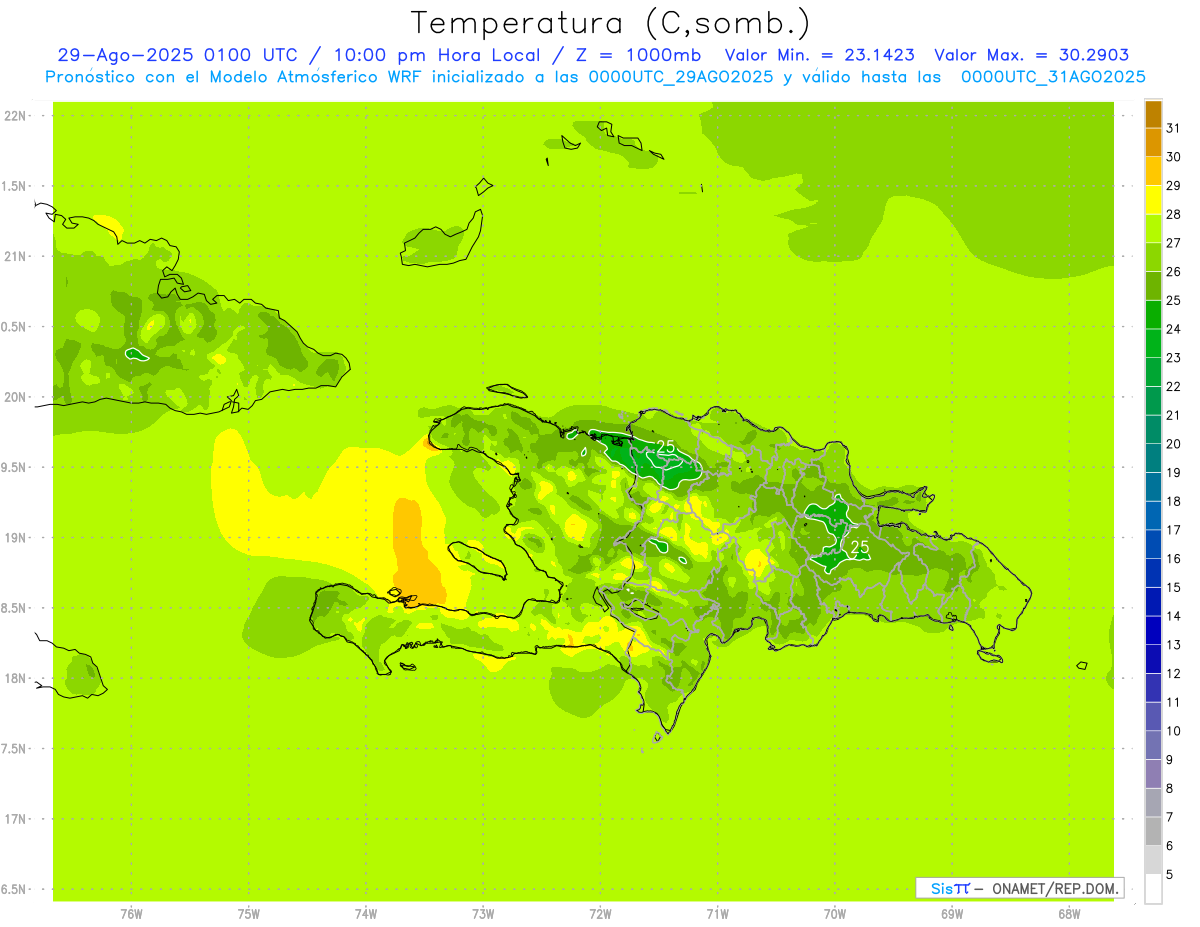This screenshot has height=927, width=1200.
Task: Click the blue legend swatch between 15 and 16
Action: click(1153, 573)
